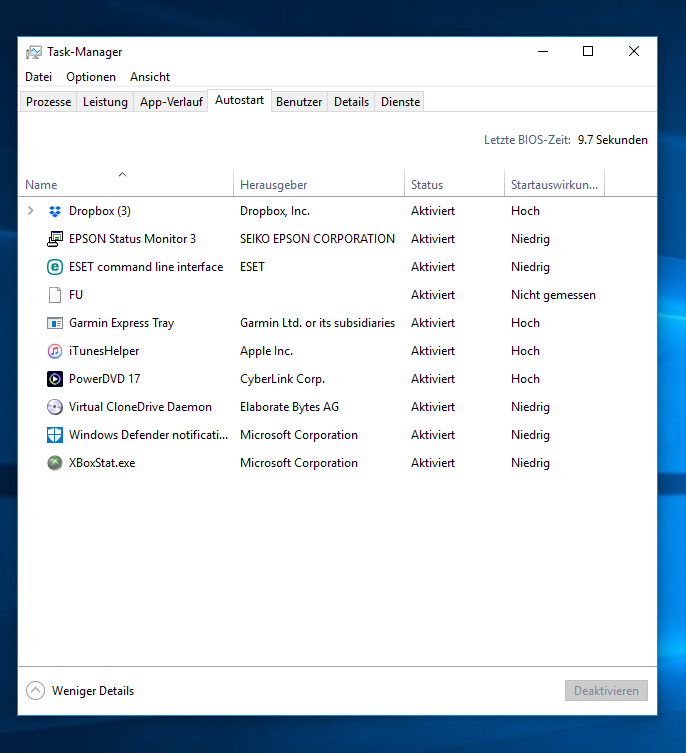The width and height of the screenshot is (686, 753).
Task: Switch to the Benutzer tab
Action: pos(299,102)
